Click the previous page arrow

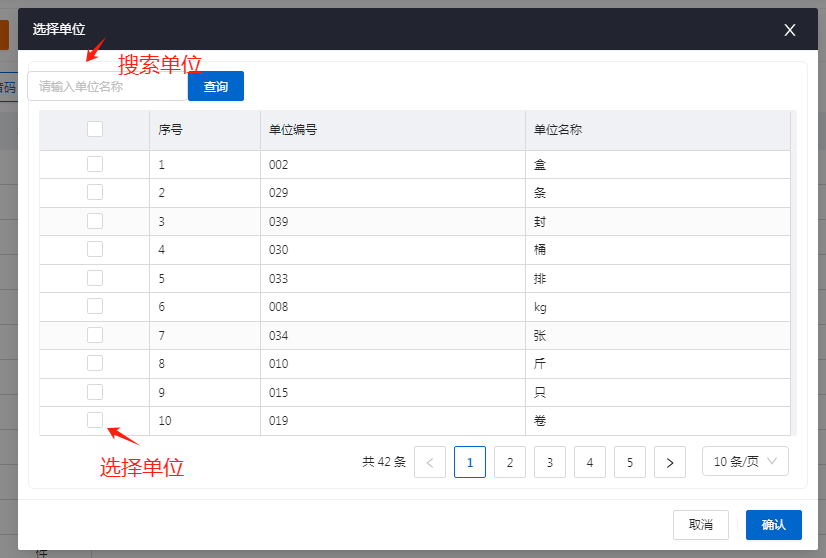[x=430, y=462]
